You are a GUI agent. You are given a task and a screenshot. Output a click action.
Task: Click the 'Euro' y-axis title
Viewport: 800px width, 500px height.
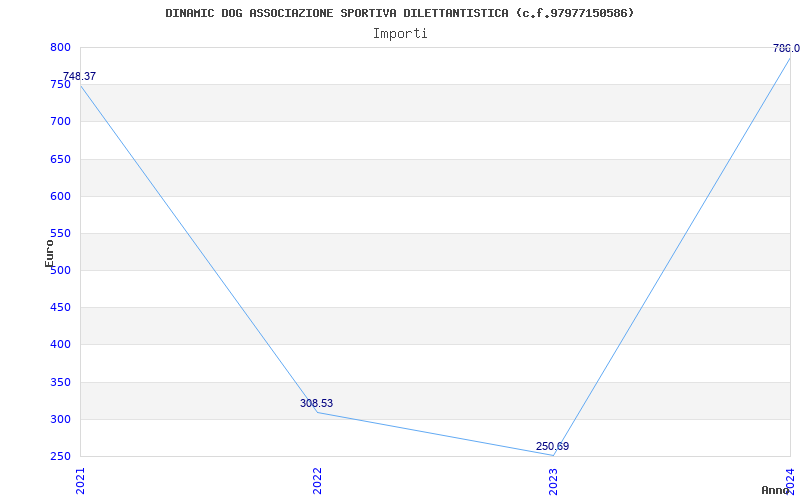(x=49, y=253)
